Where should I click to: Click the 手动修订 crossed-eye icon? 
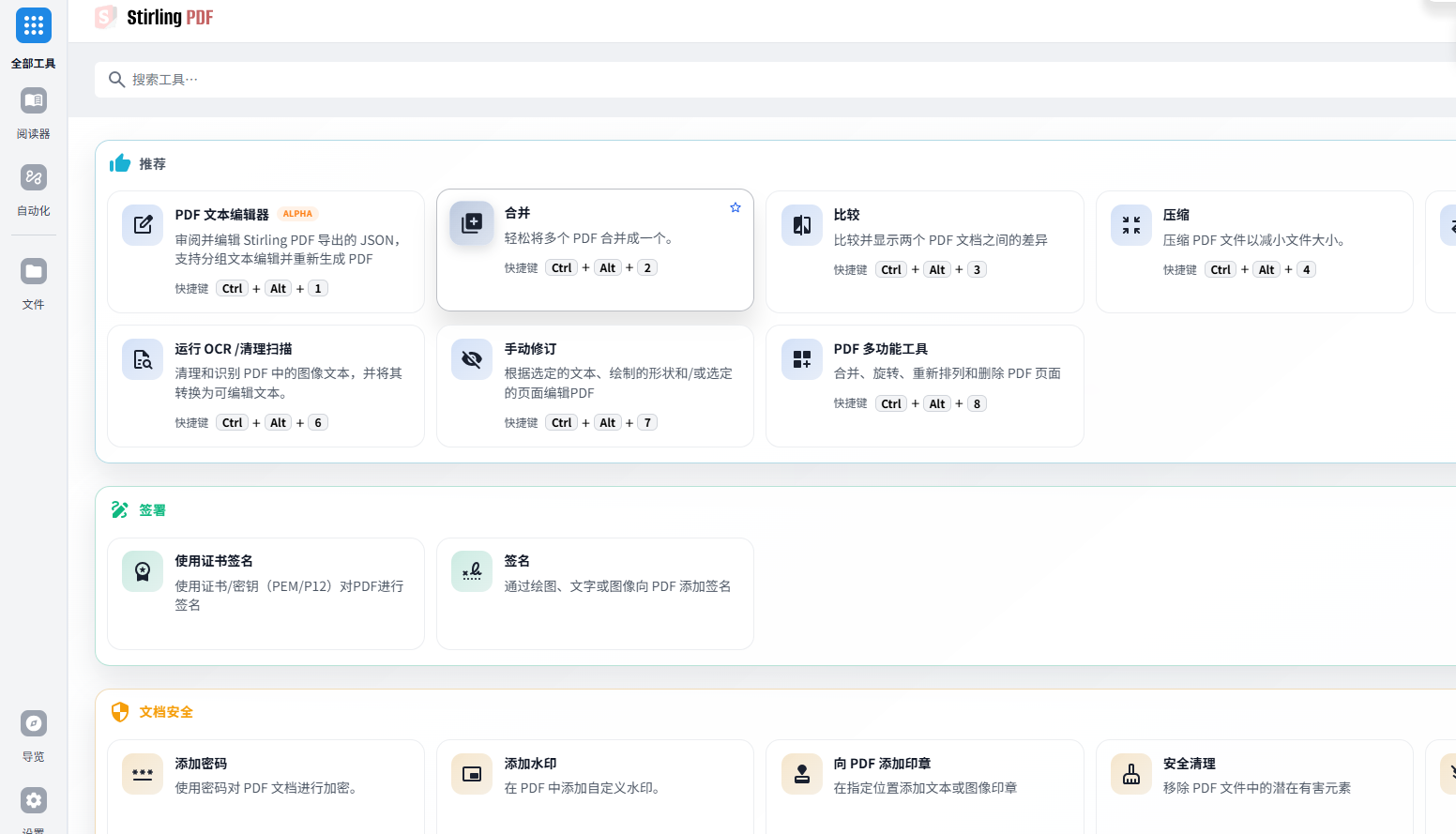coord(472,359)
